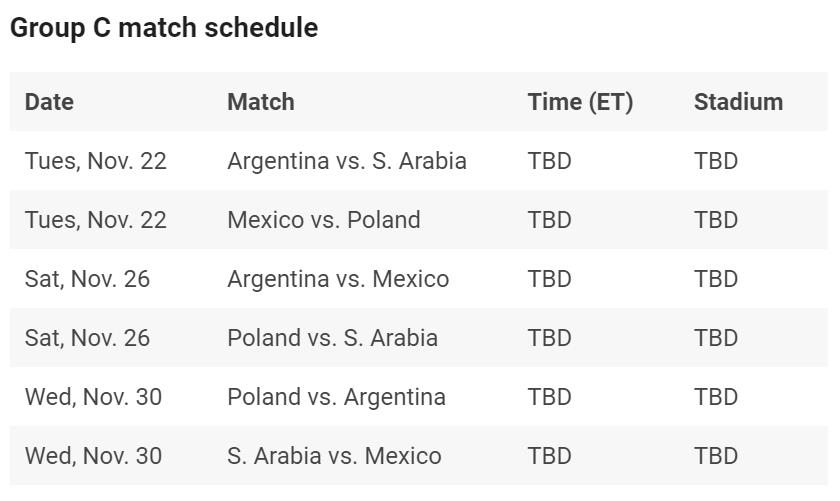Select the Date column header
Screen dimensions: 840x501
coord(49,102)
